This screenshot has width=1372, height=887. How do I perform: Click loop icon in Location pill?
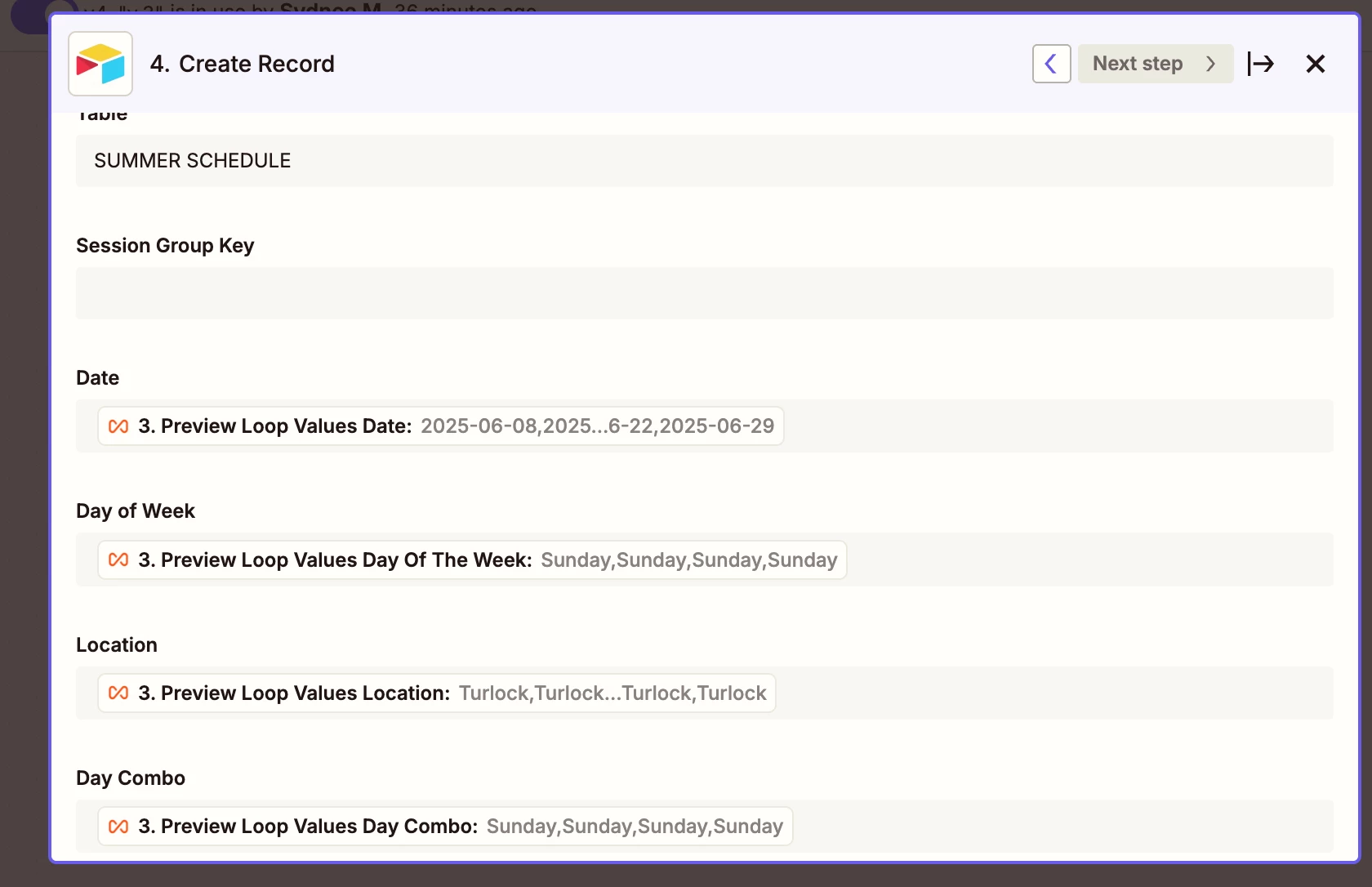[118, 693]
